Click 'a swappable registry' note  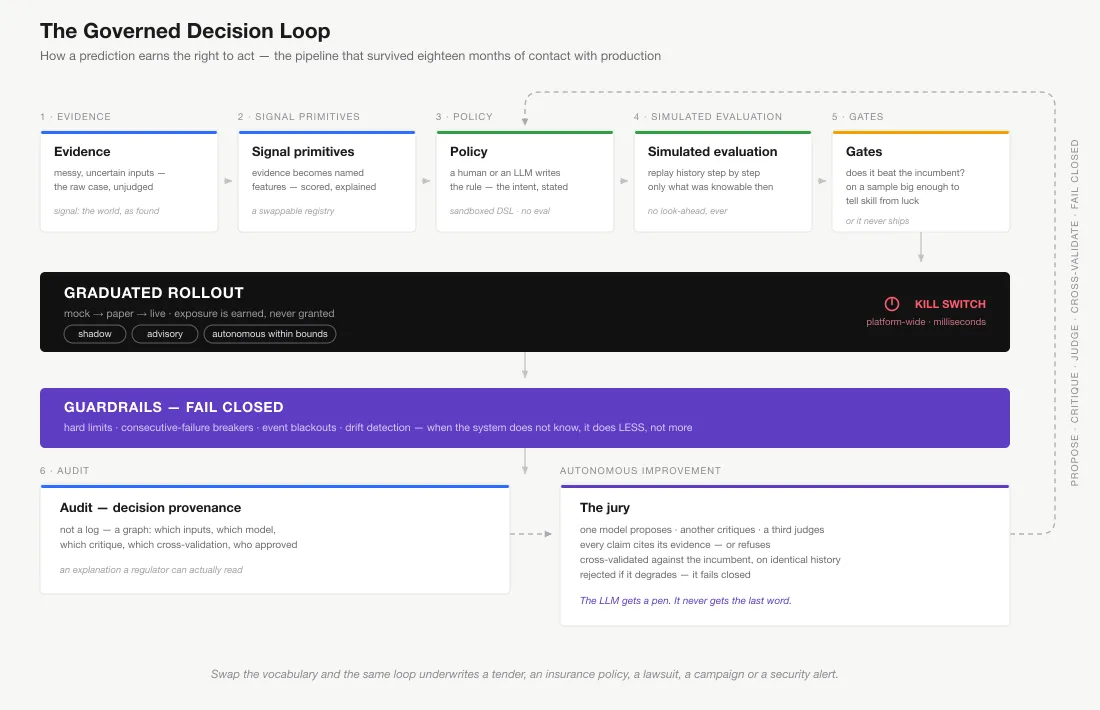coord(293,211)
